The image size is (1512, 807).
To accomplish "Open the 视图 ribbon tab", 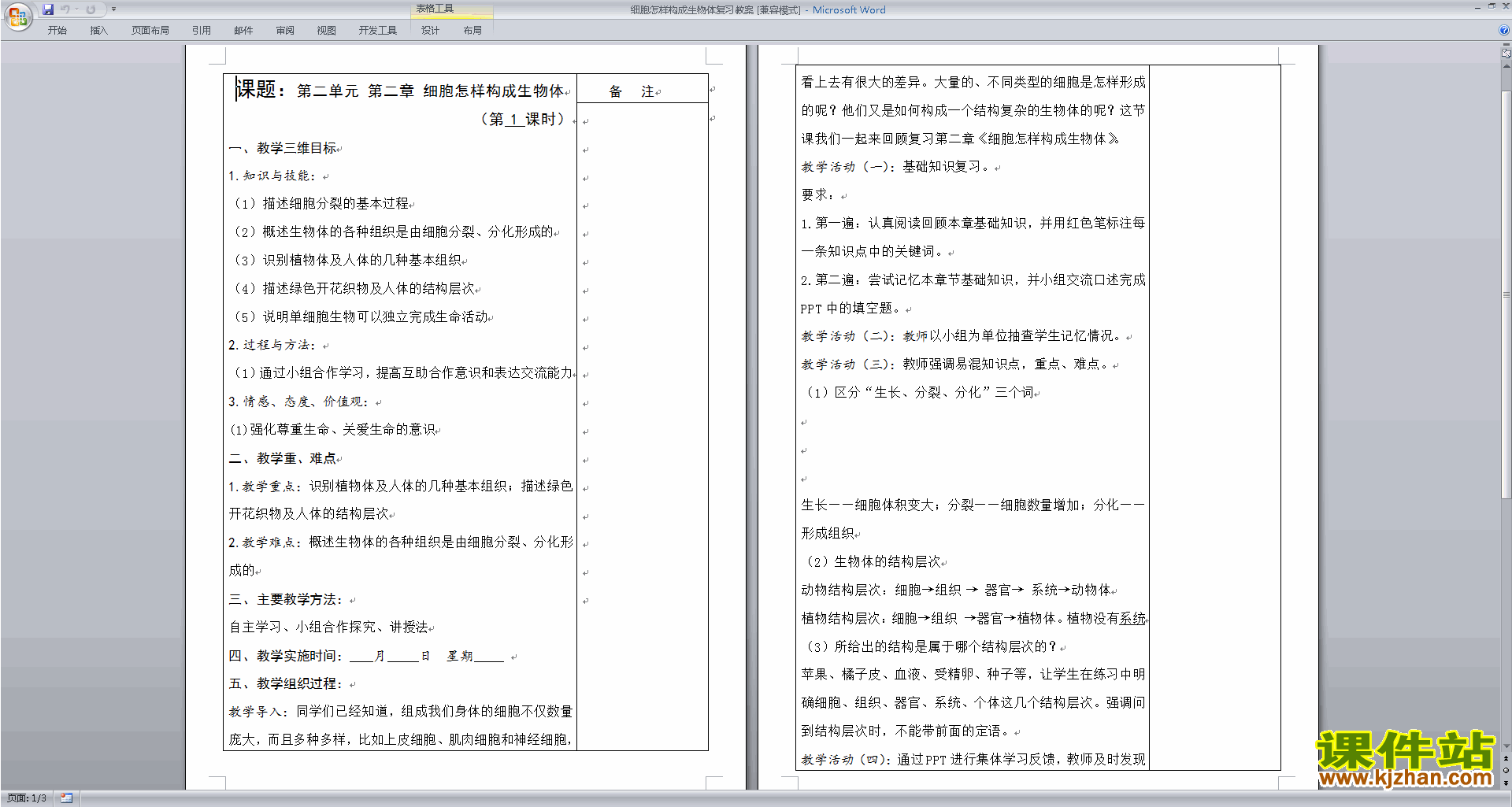I will coord(326,30).
